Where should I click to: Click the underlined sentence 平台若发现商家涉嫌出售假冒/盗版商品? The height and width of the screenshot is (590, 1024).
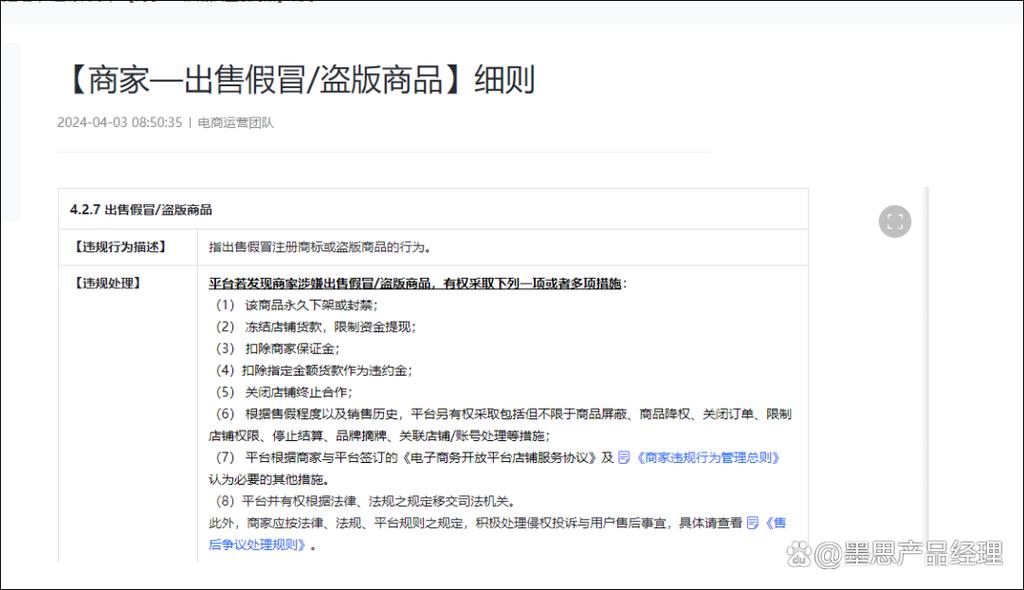coord(417,284)
